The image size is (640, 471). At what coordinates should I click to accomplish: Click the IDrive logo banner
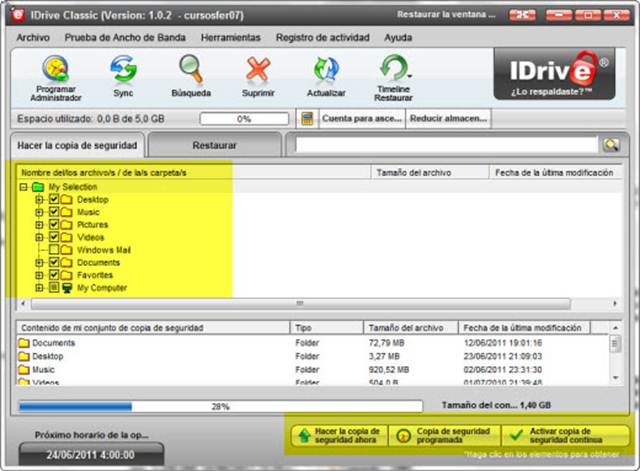(554, 74)
